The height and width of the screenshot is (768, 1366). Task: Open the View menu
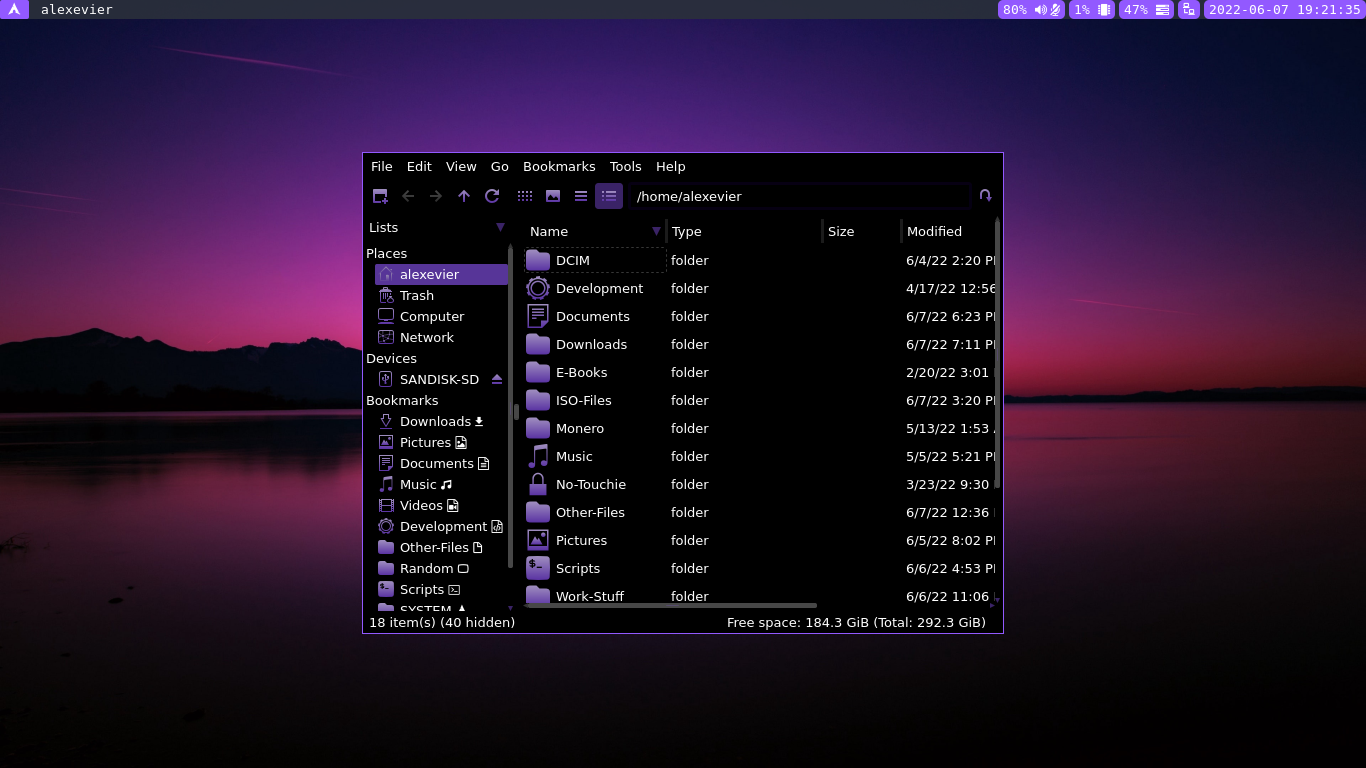pos(461,166)
